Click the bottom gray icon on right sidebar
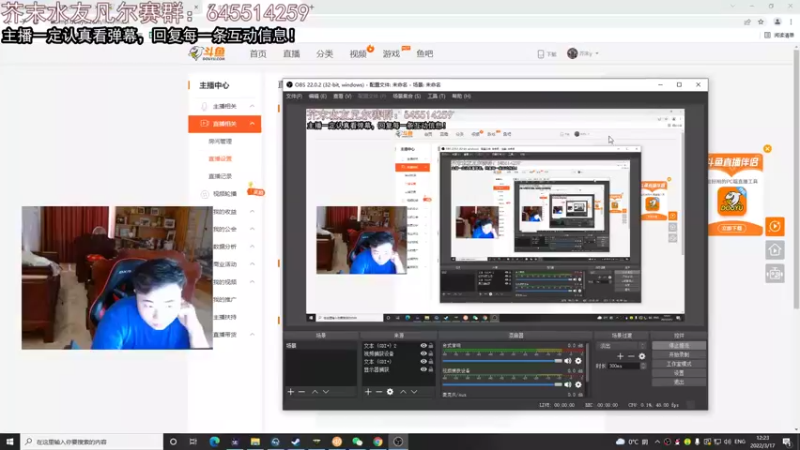 (x=774, y=274)
